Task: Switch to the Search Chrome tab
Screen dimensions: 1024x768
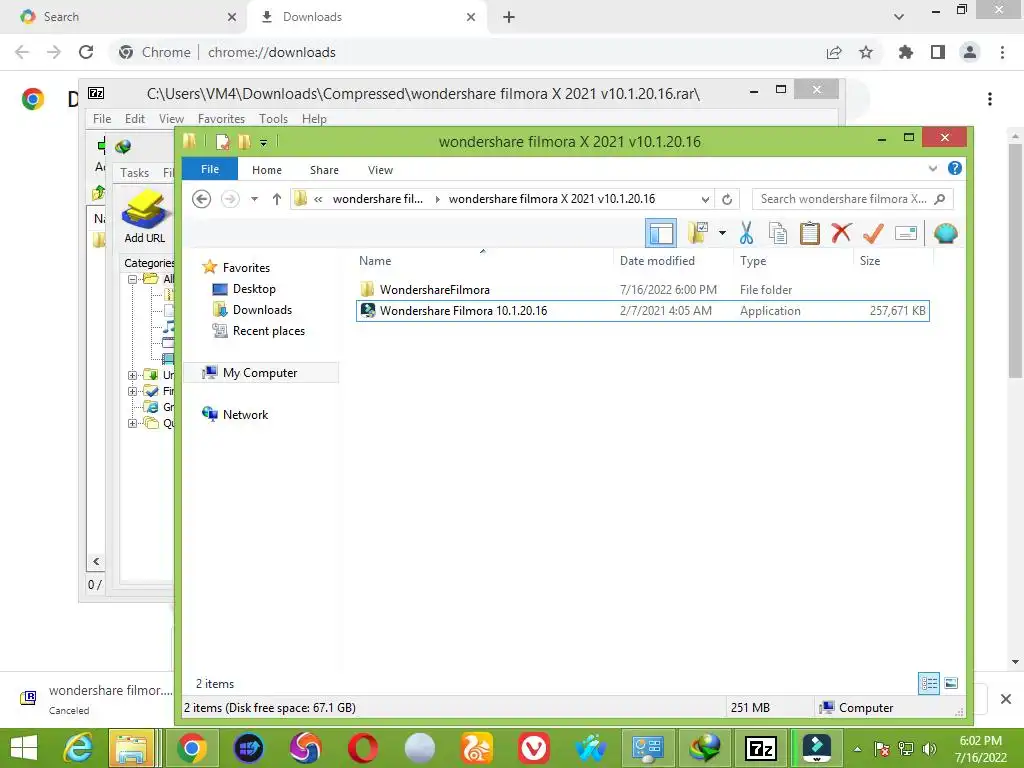Action: tap(124, 17)
